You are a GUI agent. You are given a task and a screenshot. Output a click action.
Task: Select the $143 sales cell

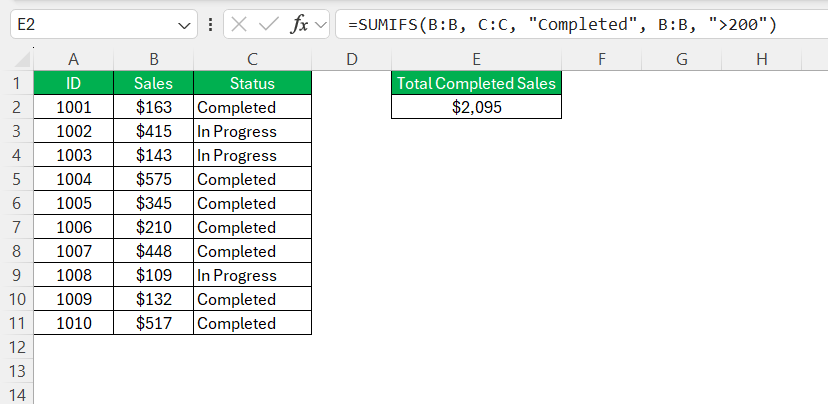pyautogui.click(x=154, y=155)
